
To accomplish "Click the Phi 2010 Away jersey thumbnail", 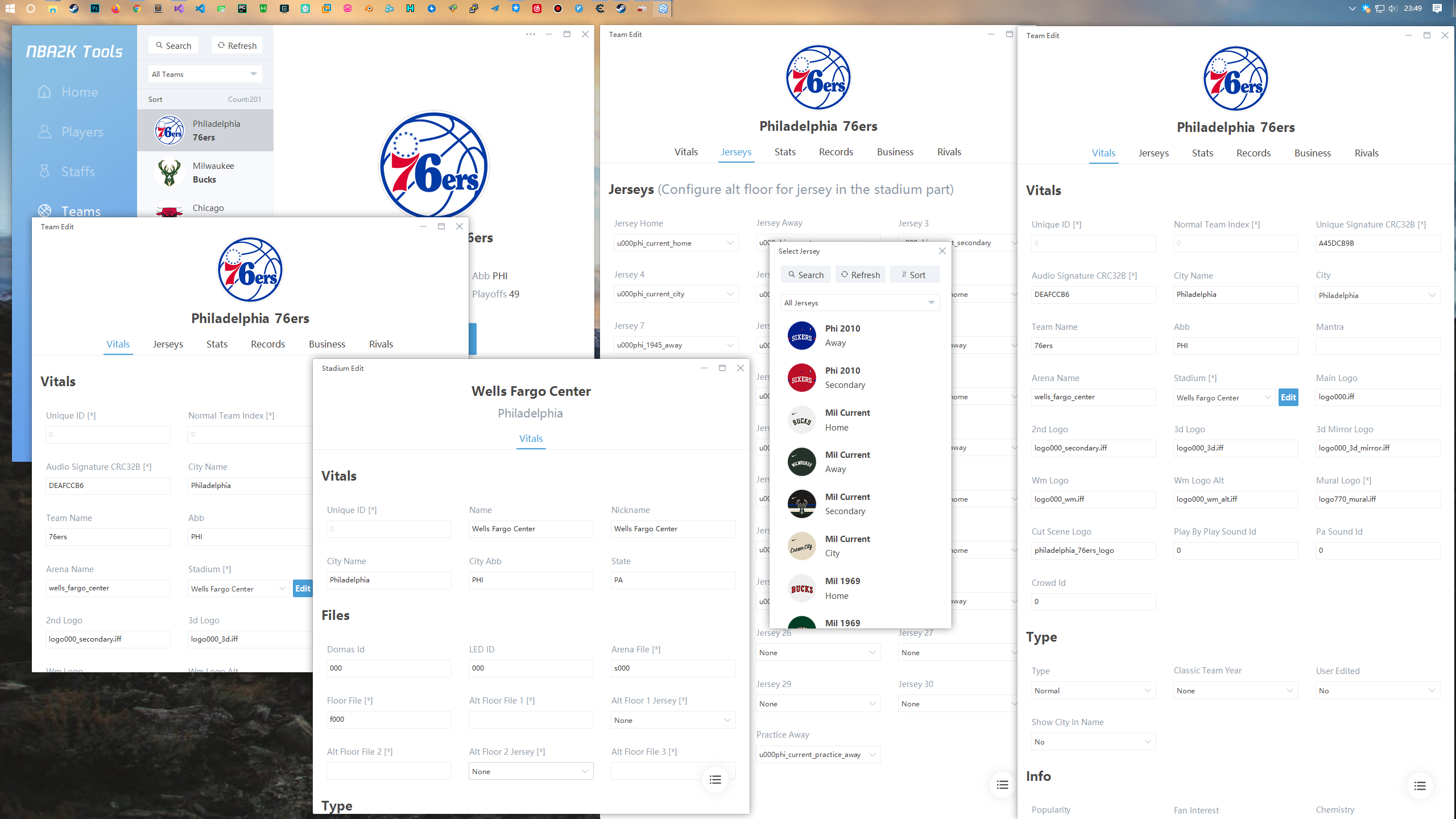I will [802, 336].
